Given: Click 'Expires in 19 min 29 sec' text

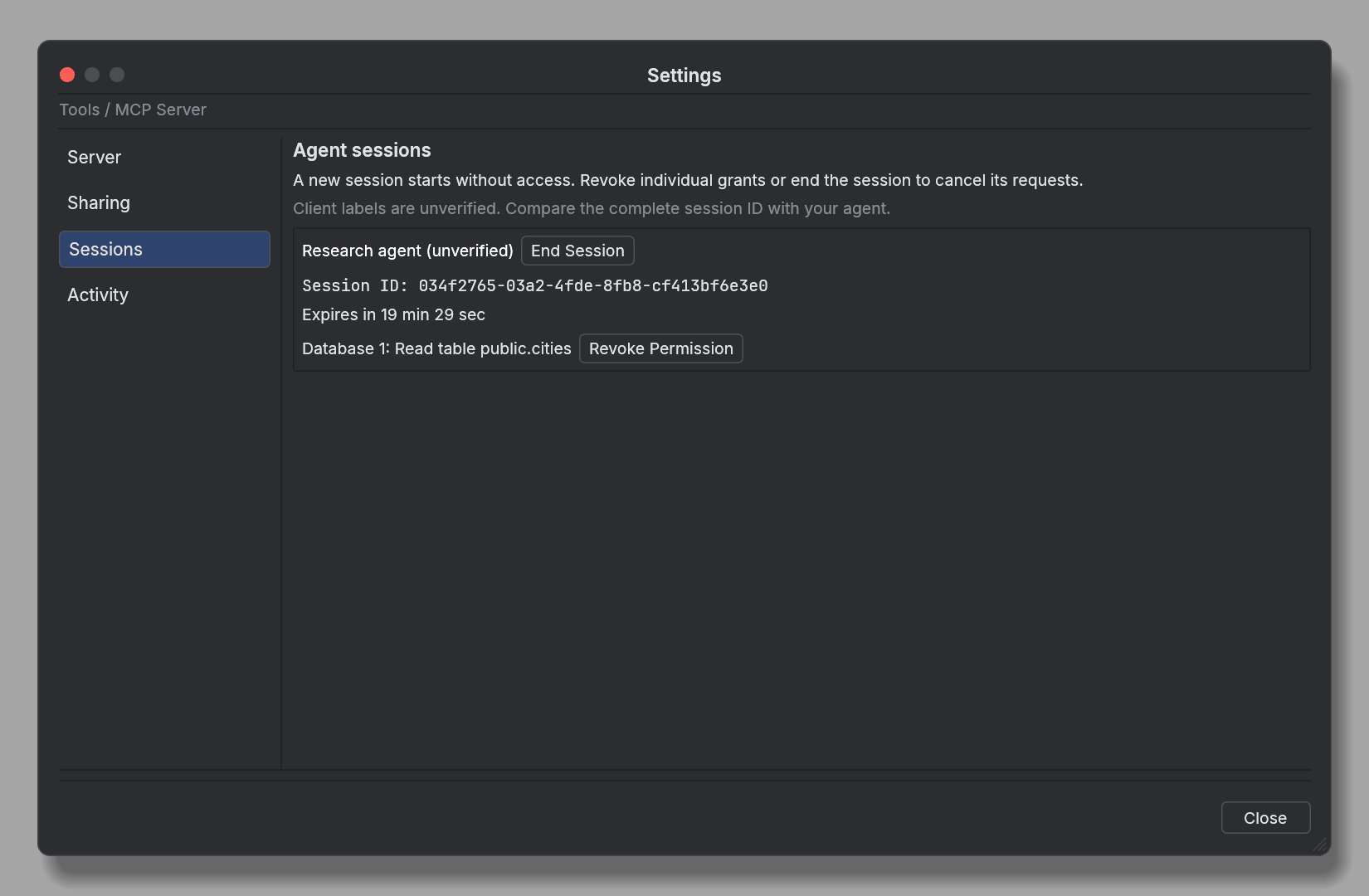Looking at the screenshot, I should point(393,314).
